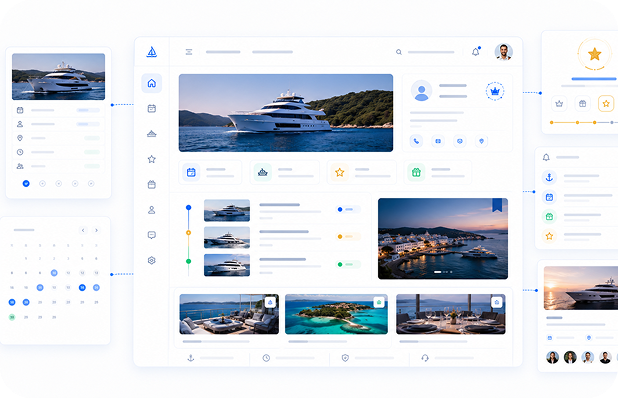Click the phone call icon on profile card
The image size is (618, 398).
416,141
